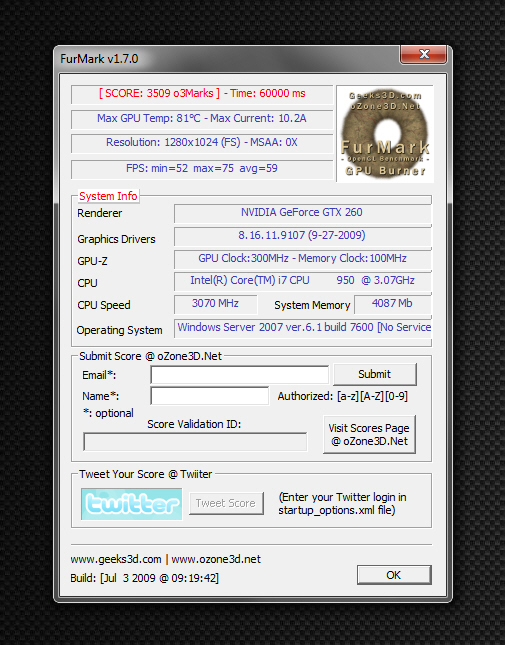Viewport: 505px width, 645px height.
Task: Click the '*: optional' note
Action: pos(108,413)
